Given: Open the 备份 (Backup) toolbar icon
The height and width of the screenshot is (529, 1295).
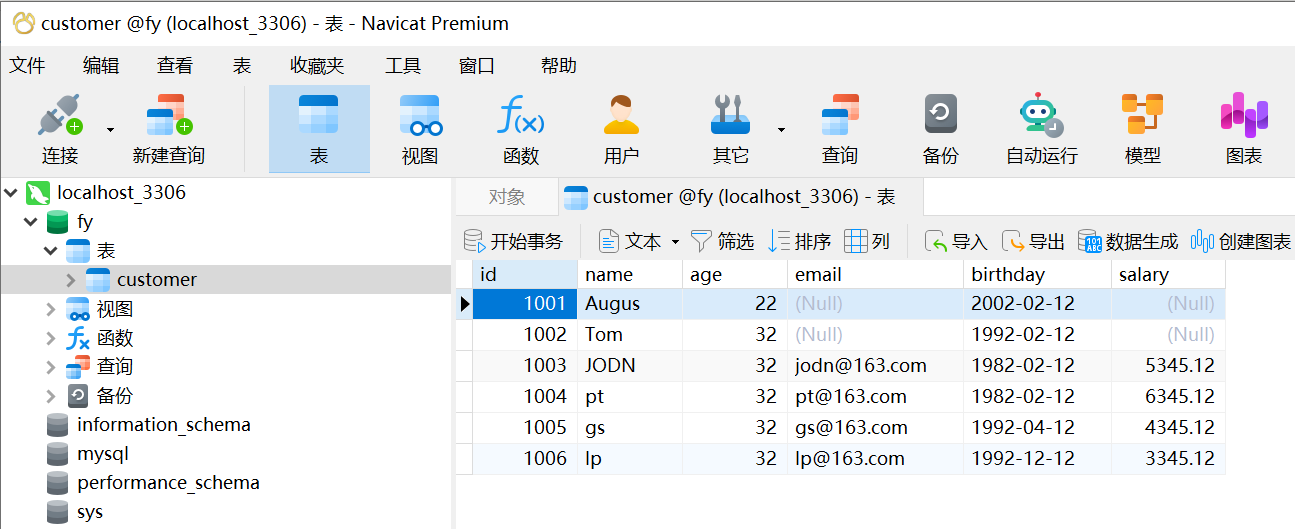Looking at the screenshot, I should [940, 117].
